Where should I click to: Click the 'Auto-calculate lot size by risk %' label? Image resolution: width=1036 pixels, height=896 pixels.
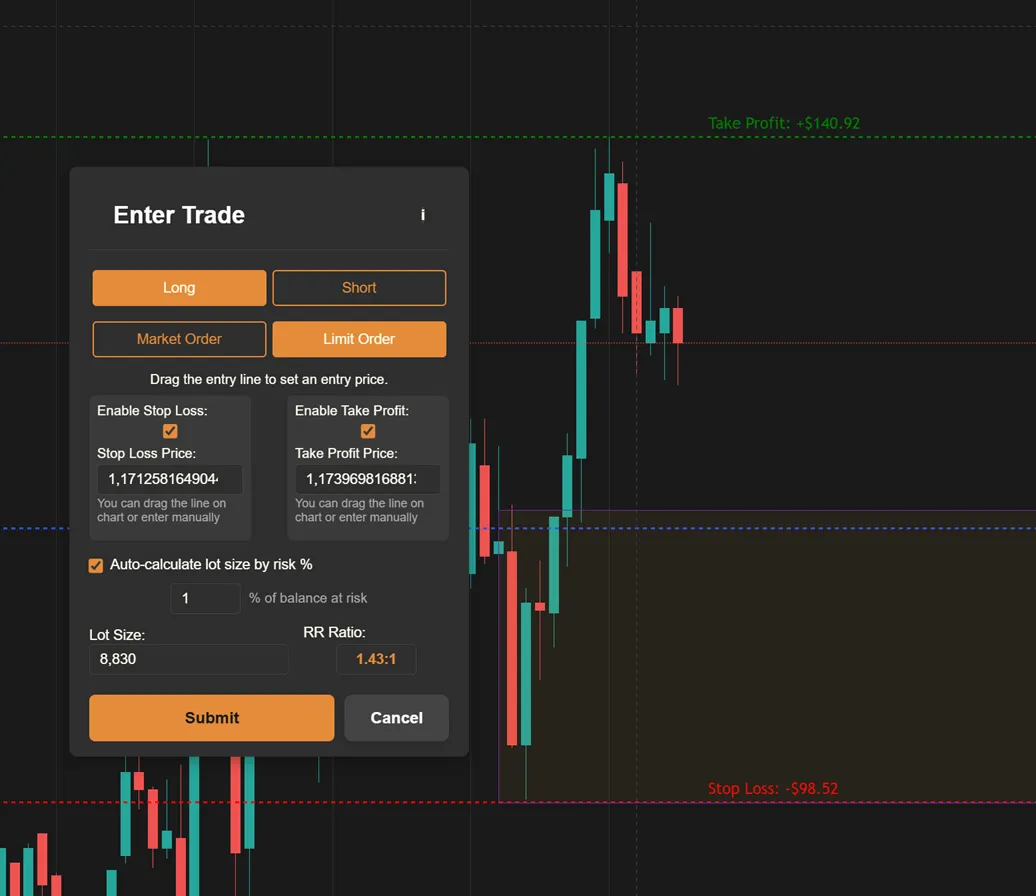(211, 565)
